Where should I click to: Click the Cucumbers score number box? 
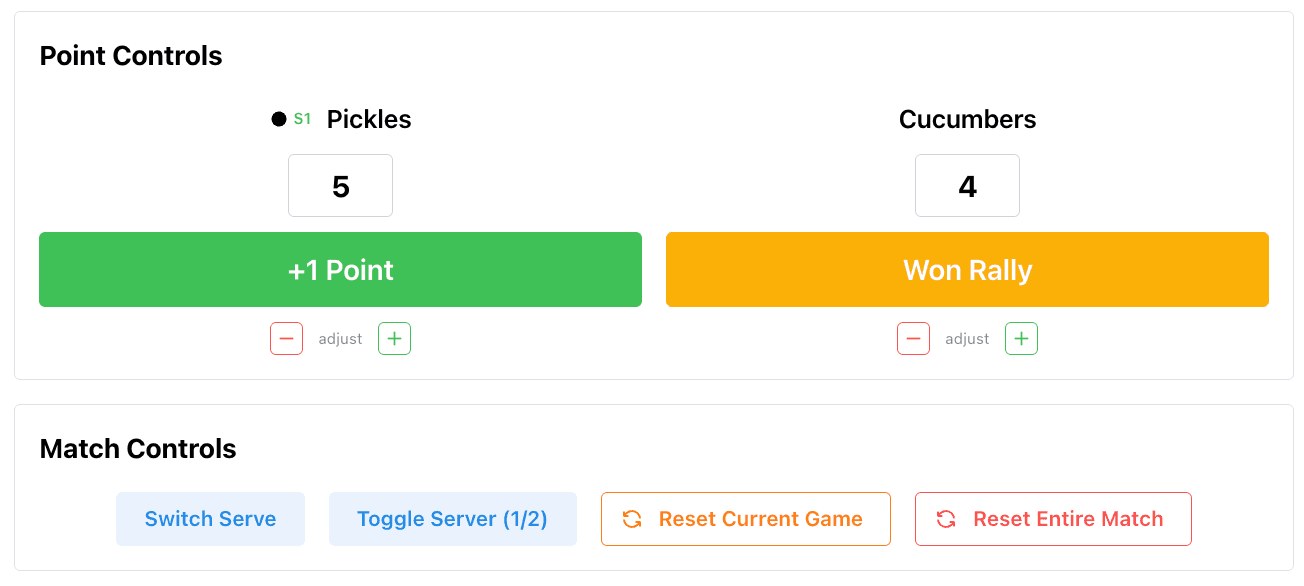[x=967, y=185]
